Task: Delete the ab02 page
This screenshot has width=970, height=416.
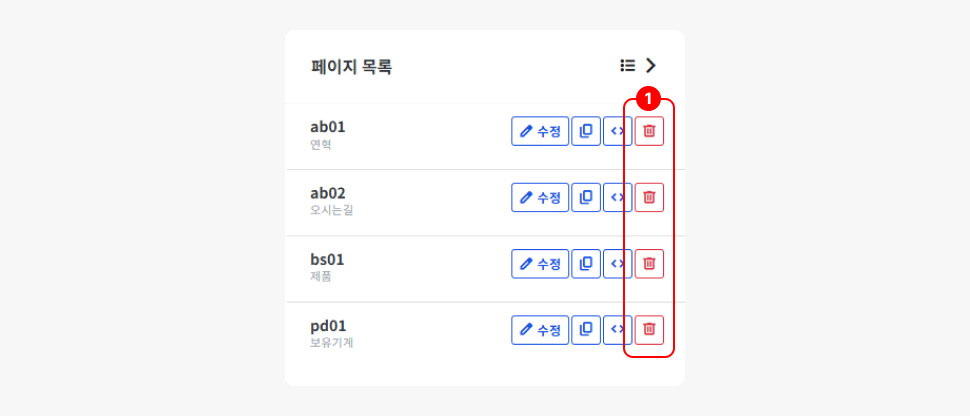Action: pyautogui.click(x=649, y=197)
